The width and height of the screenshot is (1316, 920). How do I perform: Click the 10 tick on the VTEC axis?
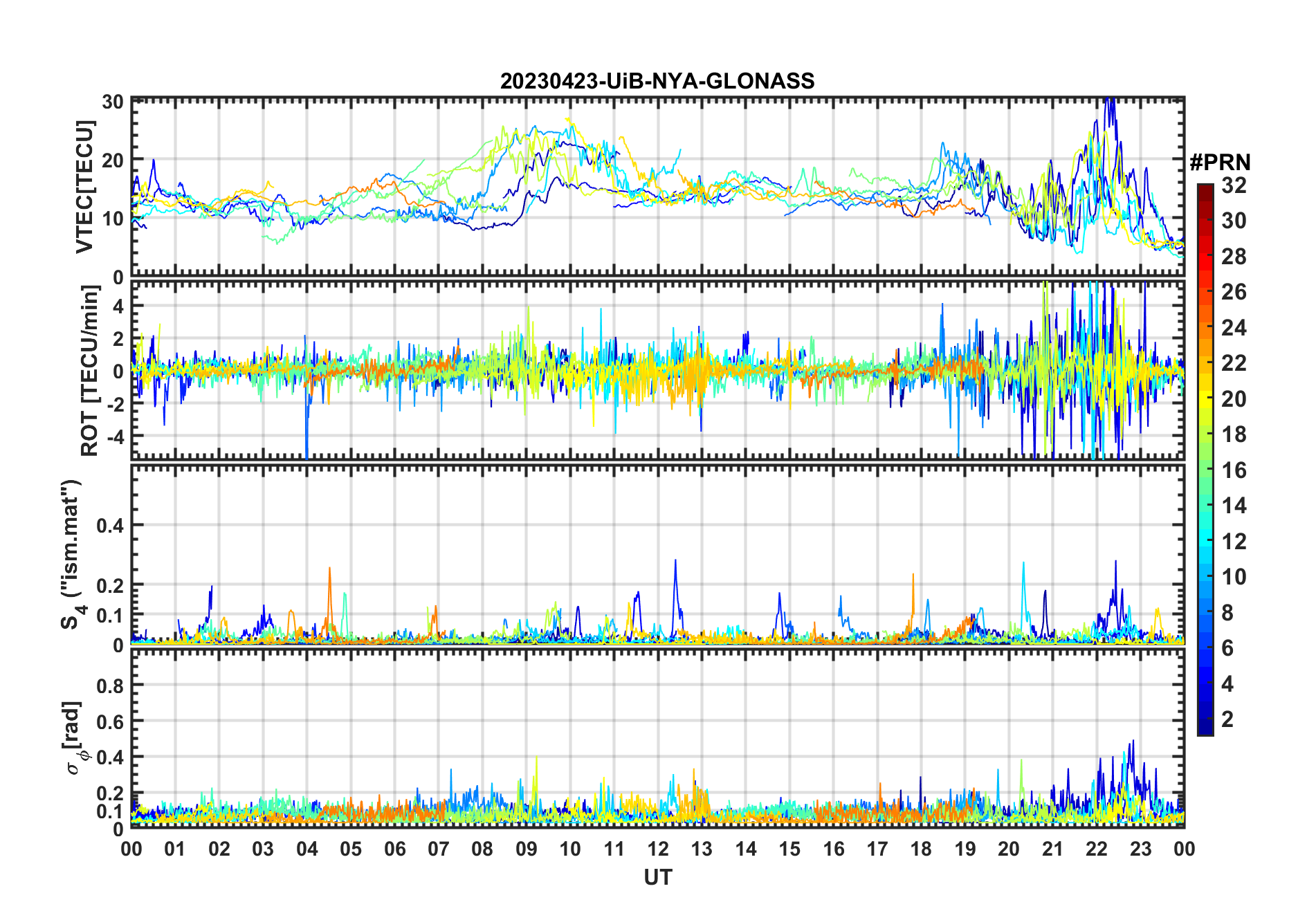click(x=113, y=219)
